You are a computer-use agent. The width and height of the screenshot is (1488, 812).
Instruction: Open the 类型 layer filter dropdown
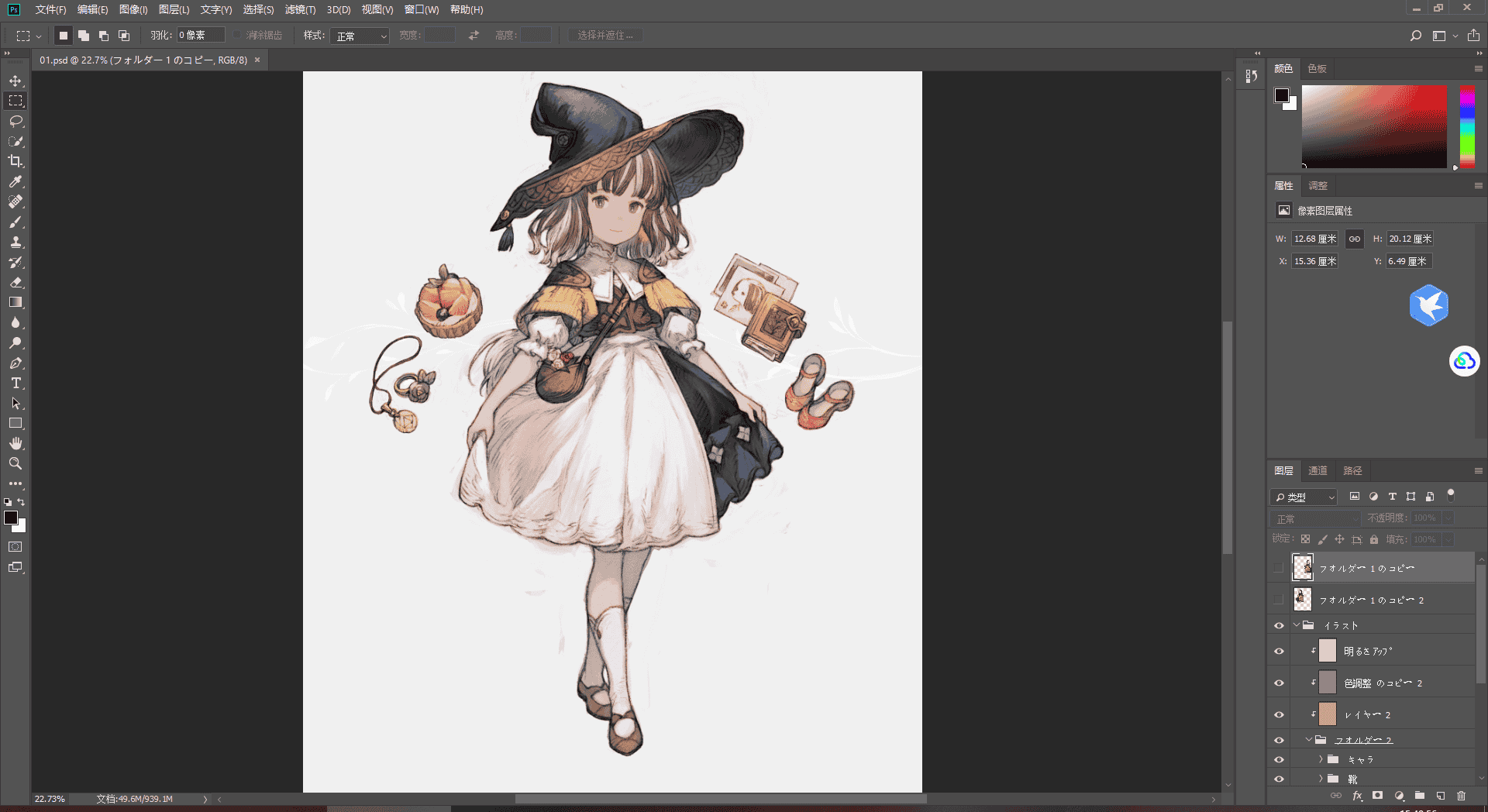coord(1304,497)
